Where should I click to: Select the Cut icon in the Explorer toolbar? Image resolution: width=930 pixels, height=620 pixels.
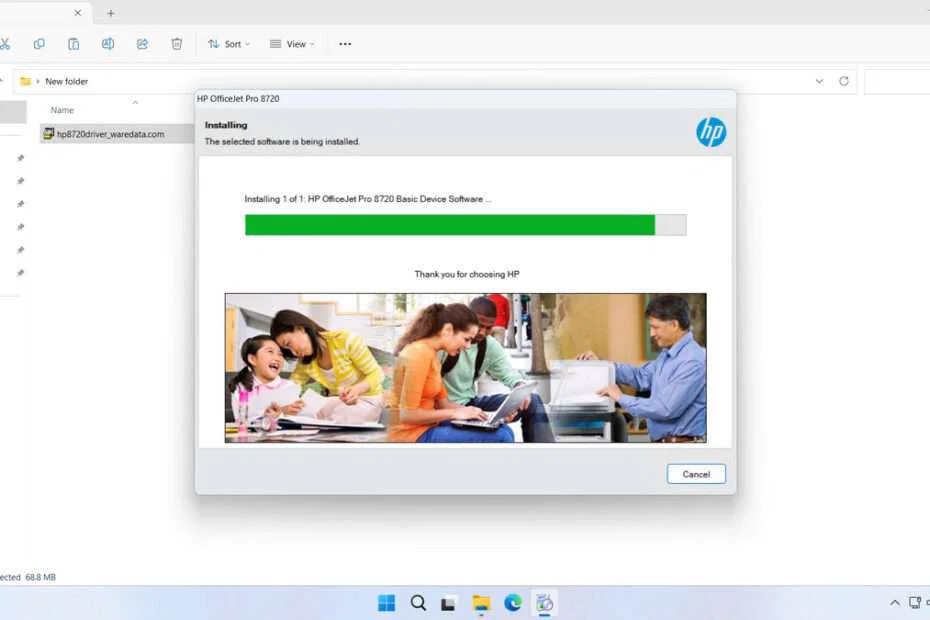(5, 44)
